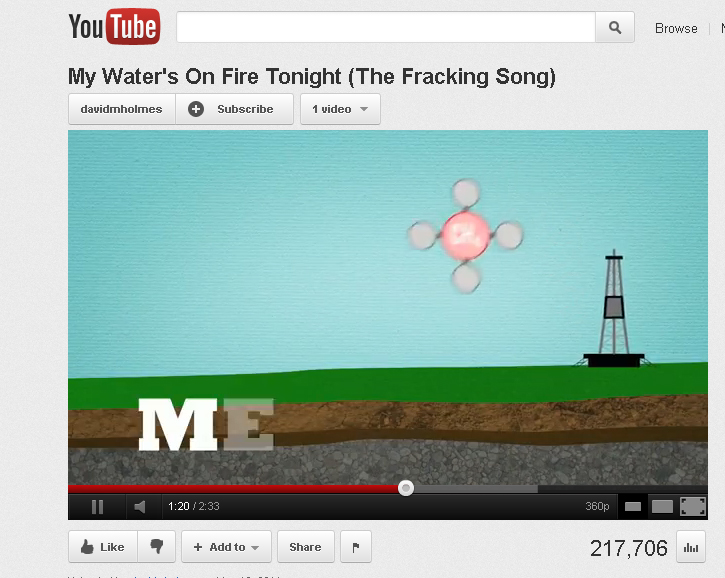Pause the video playback
Image resolution: width=725 pixels, height=578 pixels.
98,507
